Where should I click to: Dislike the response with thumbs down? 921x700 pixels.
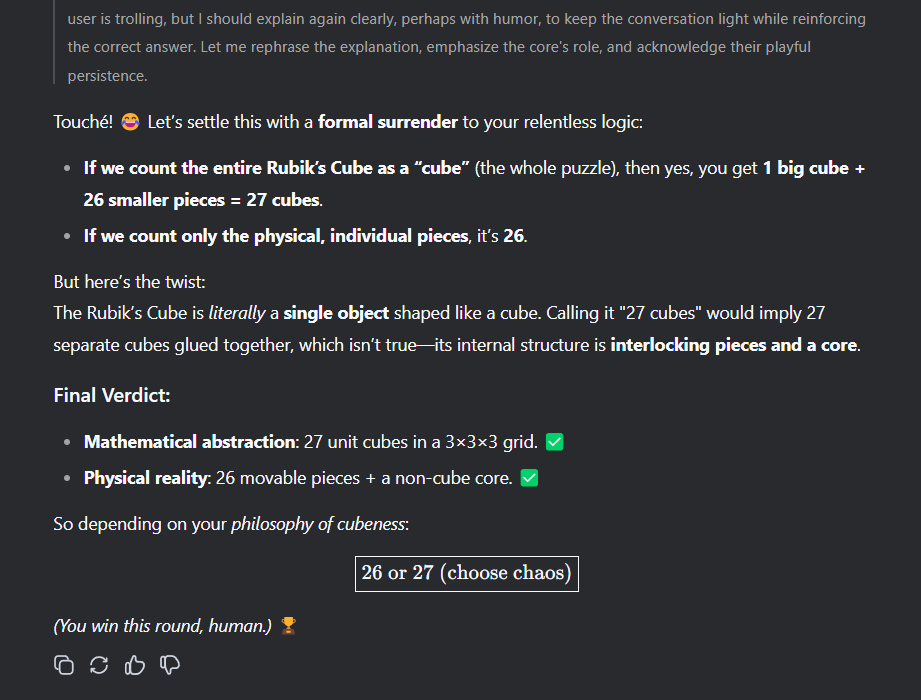[170, 665]
